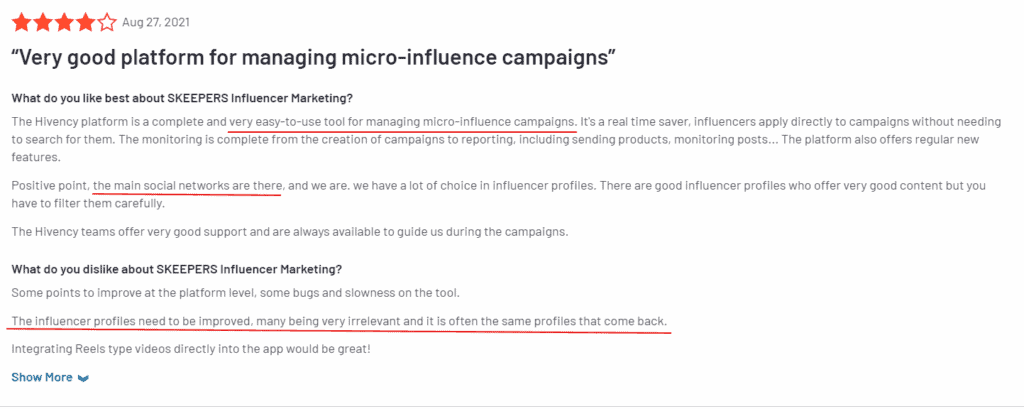The height and width of the screenshot is (409, 1024).
Task: Click the 'Positive point' paragraph start
Action: [51, 186]
